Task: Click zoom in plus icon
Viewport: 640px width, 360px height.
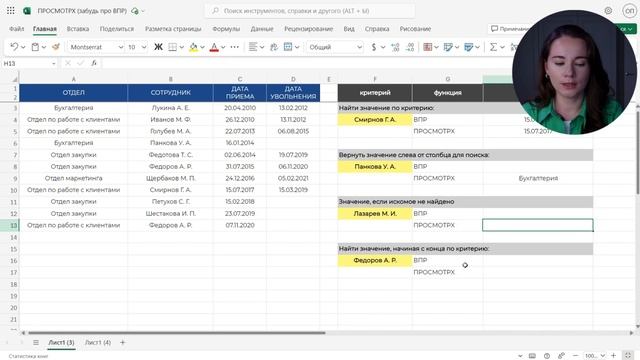Action: tap(613, 356)
